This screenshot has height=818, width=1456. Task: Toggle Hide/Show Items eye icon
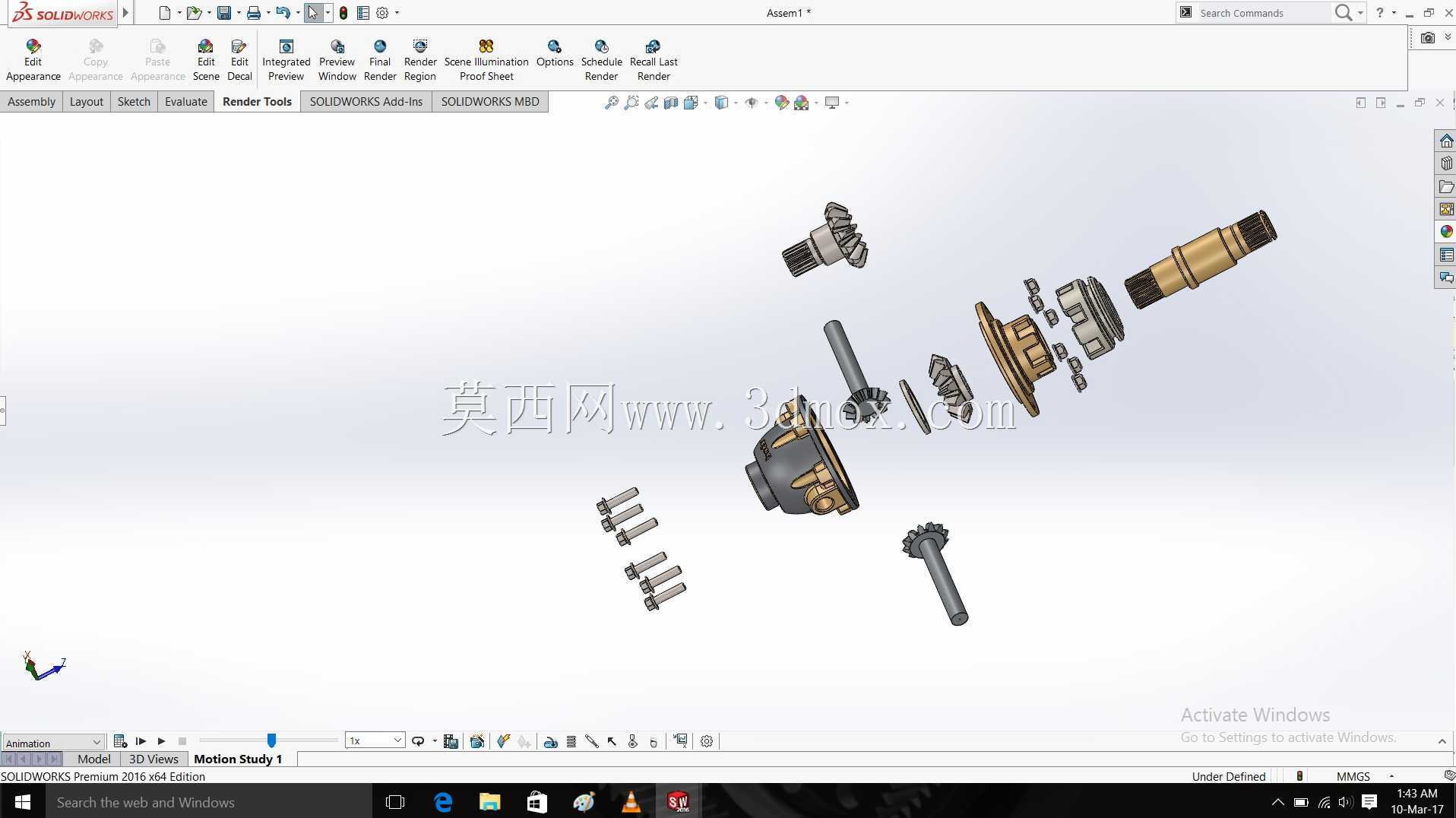pos(751,103)
